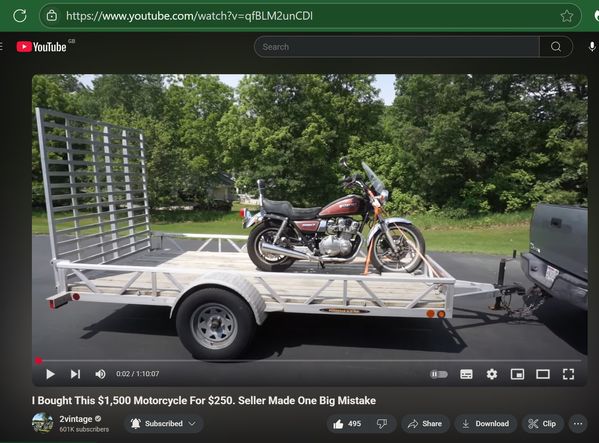Download the video

tap(486, 424)
